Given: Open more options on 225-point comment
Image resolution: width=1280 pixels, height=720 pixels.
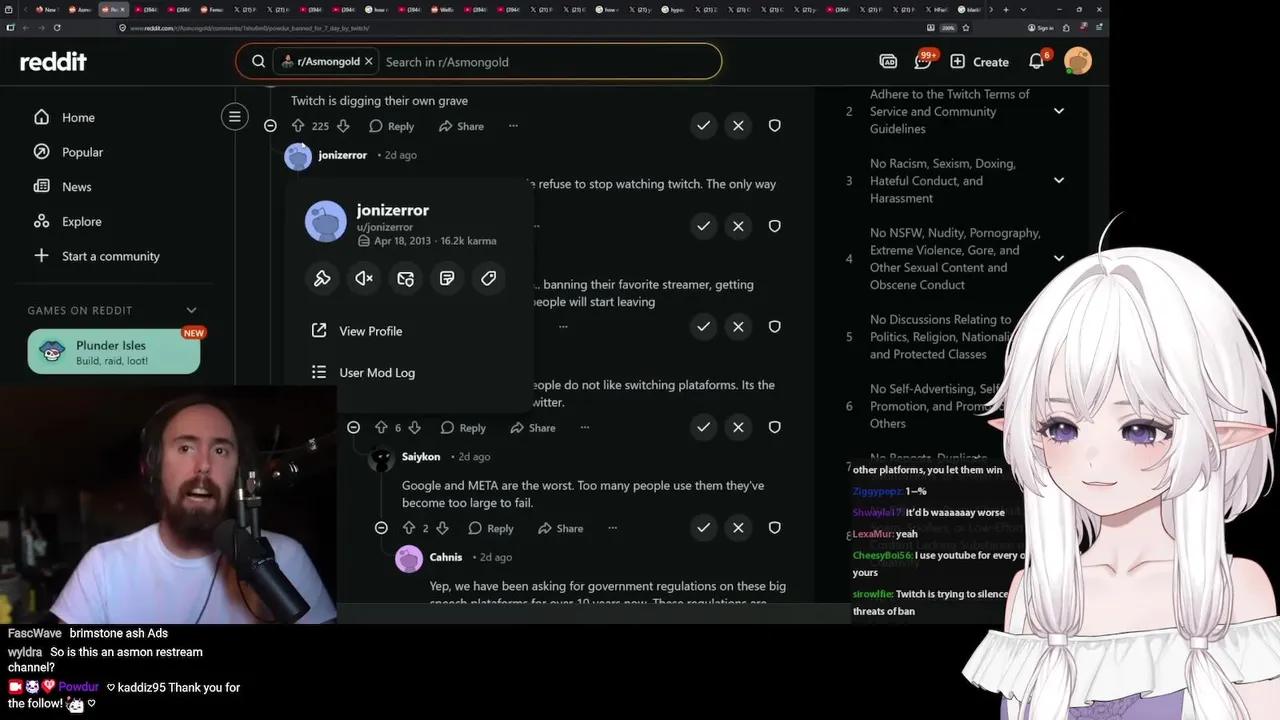Looking at the screenshot, I should [x=513, y=126].
